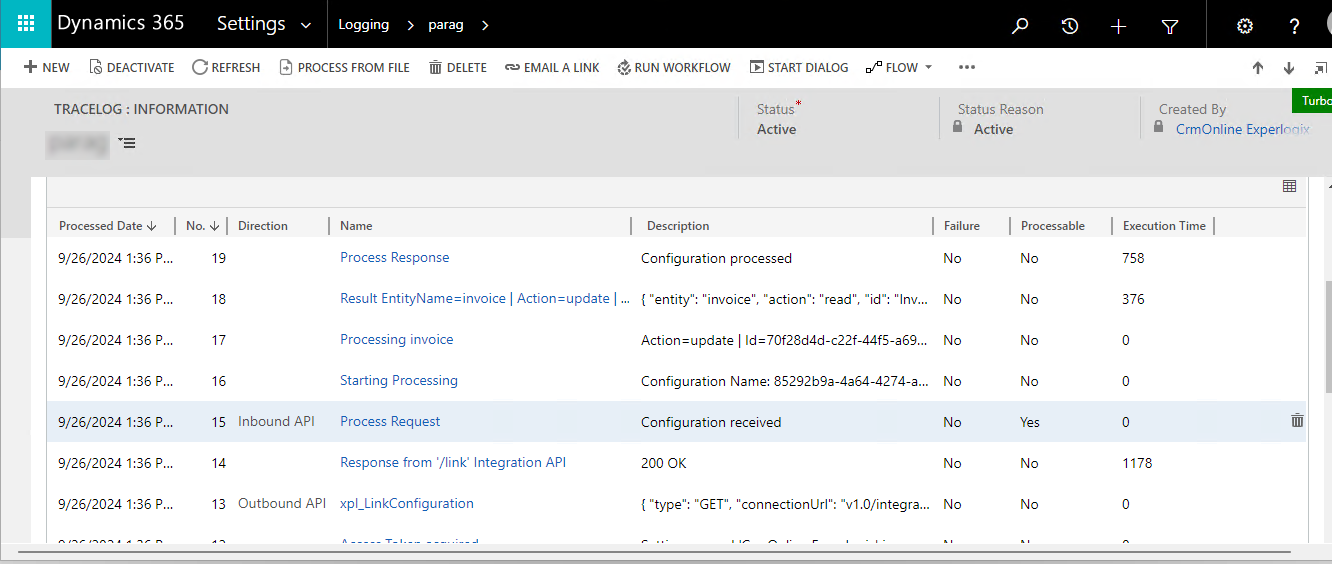Click the green Turbo badge
The width and height of the screenshot is (1332, 564).
tap(1312, 101)
